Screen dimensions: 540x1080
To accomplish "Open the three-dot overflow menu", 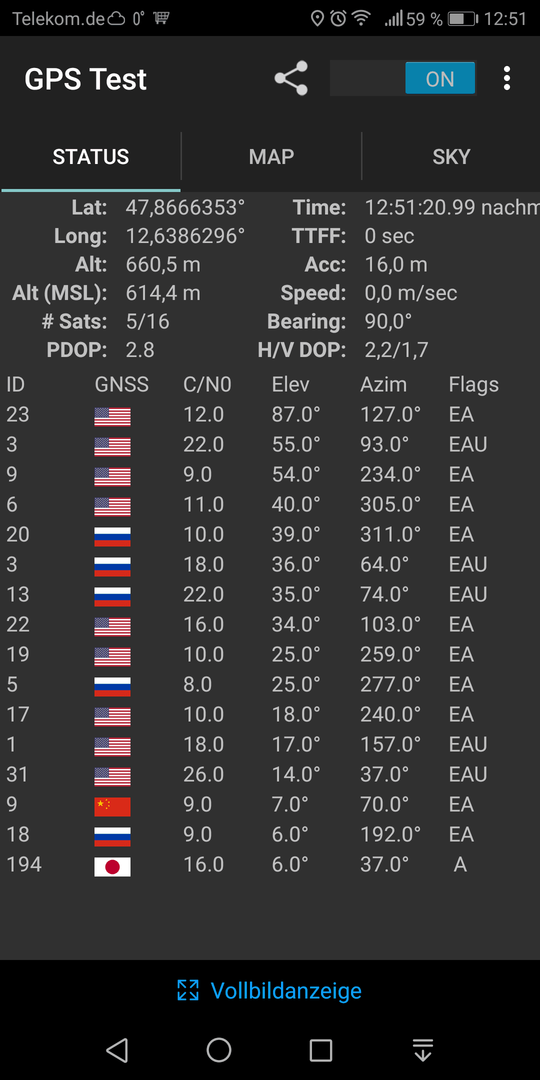I will click(x=507, y=79).
